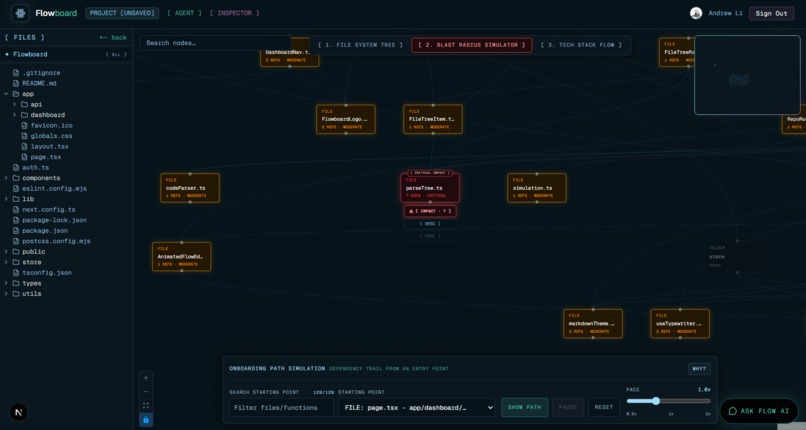This screenshot has height=430, width=806.
Task: Click the minimap overview panel
Action: pyautogui.click(x=747, y=75)
